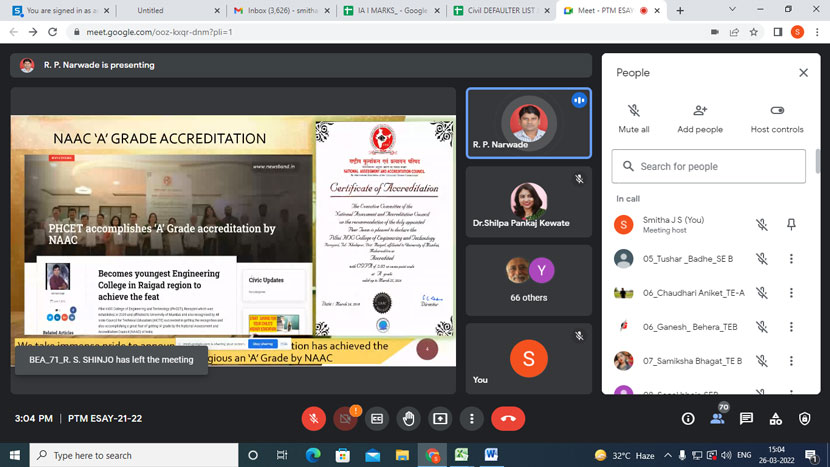Open more options three-dot menu in call bar
Image resolution: width=830 pixels, height=467 pixels.
tap(470, 418)
